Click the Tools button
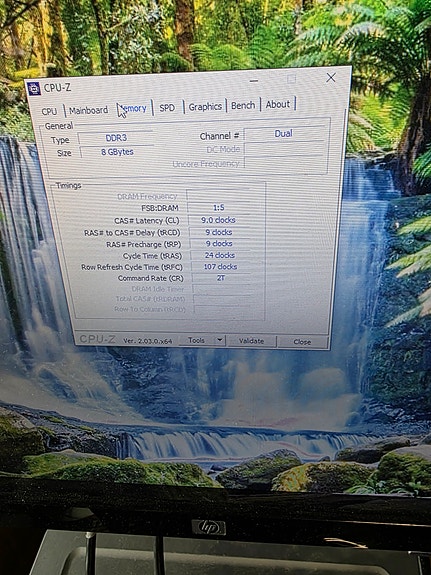This screenshot has width=431, height=575. coord(197,340)
